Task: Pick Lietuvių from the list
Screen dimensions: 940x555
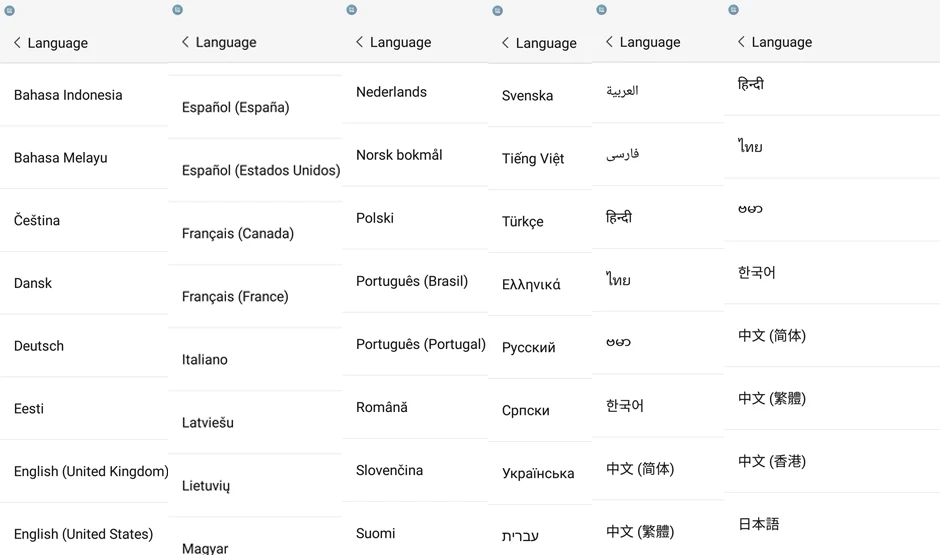Action: (x=255, y=485)
